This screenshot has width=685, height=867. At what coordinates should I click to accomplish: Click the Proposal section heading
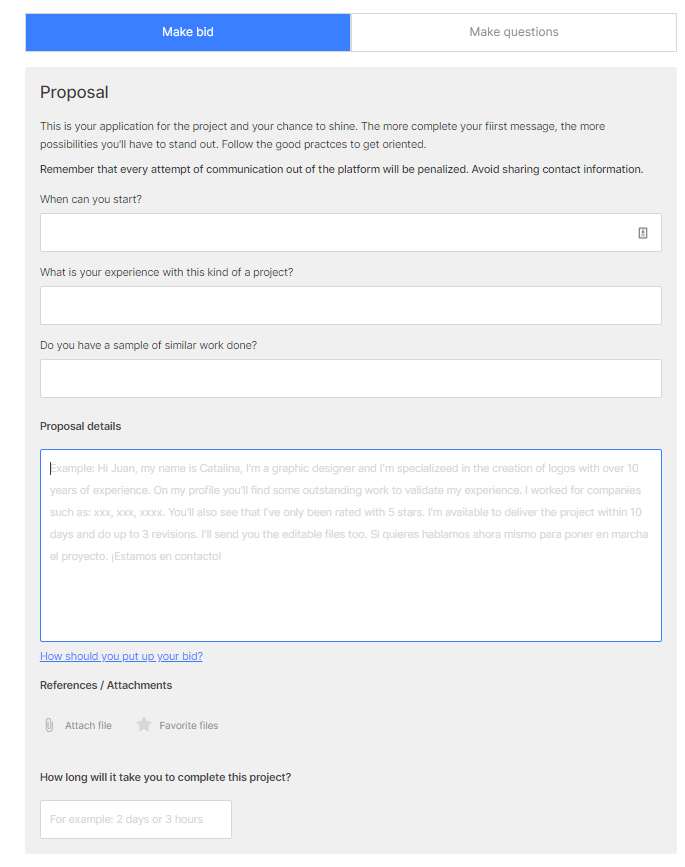[x=74, y=92]
